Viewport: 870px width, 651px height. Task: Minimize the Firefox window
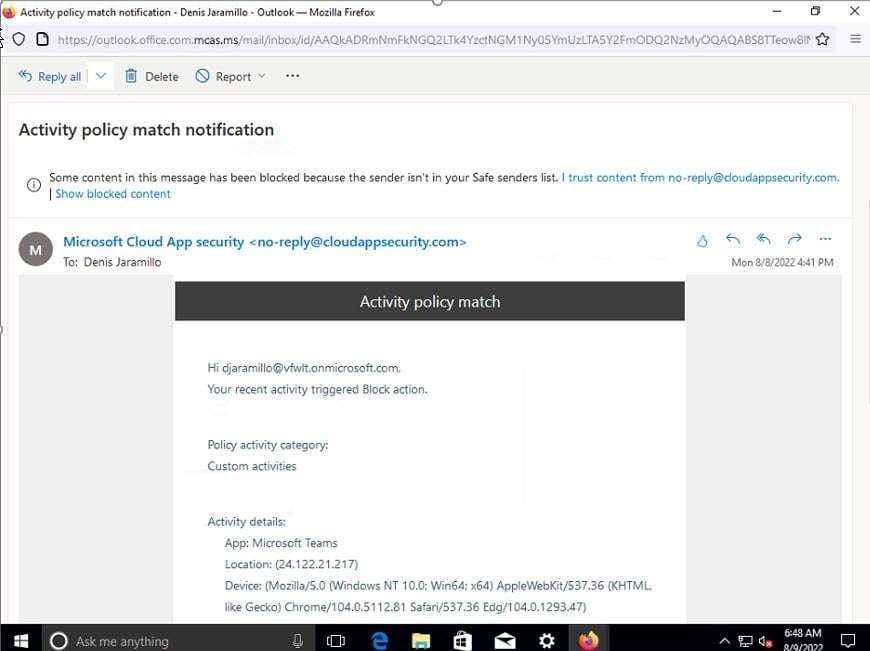point(777,11)
